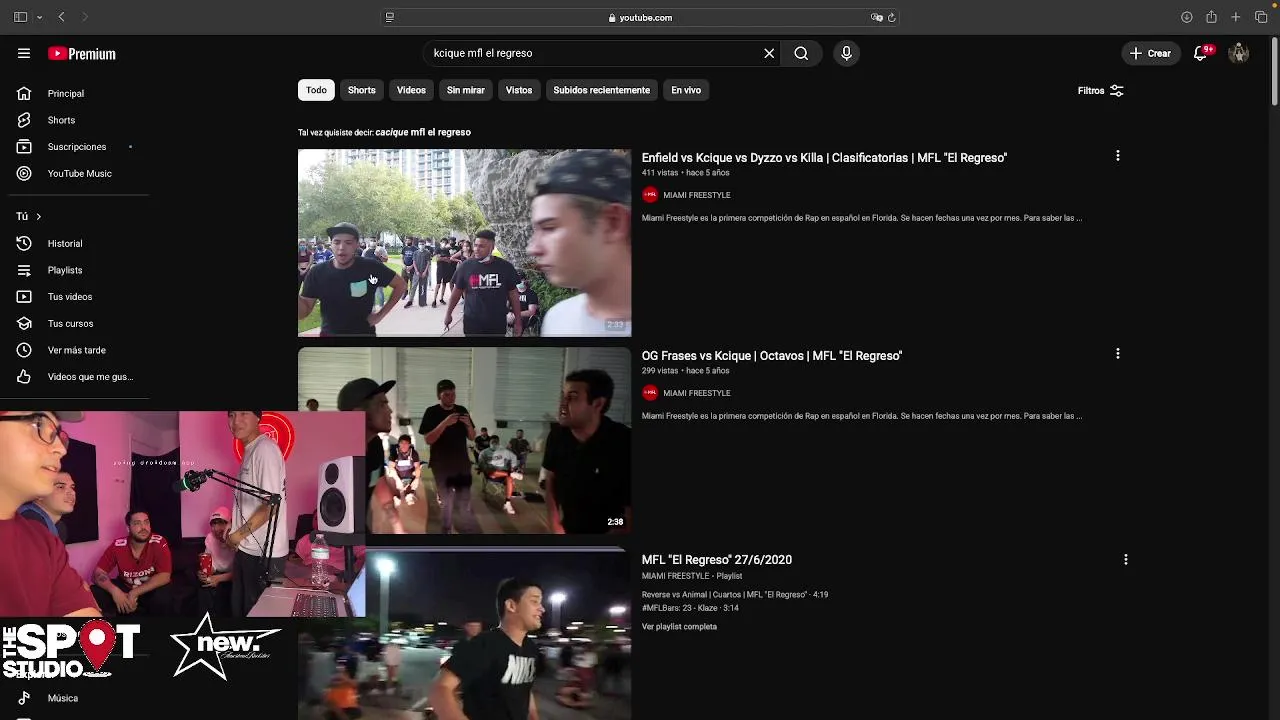Open Safari sidebar options dropdown arrow
Screen dimensions: 1280x720
[40, 17]
